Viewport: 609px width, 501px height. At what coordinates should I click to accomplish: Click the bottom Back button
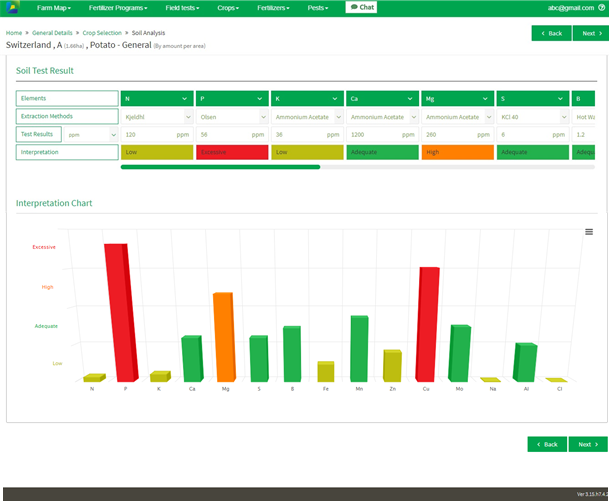(x=547, y=444)
